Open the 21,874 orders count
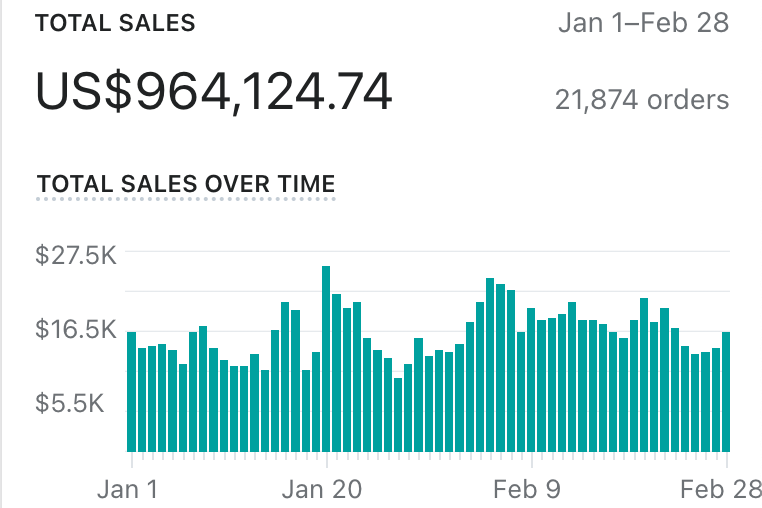The height and width of the screenshot is (508, 762). tap(642, 100)
